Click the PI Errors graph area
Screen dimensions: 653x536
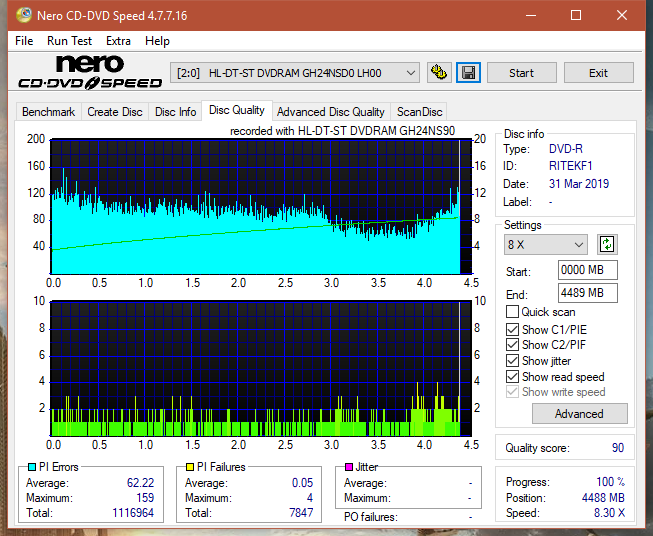[261, 207]
